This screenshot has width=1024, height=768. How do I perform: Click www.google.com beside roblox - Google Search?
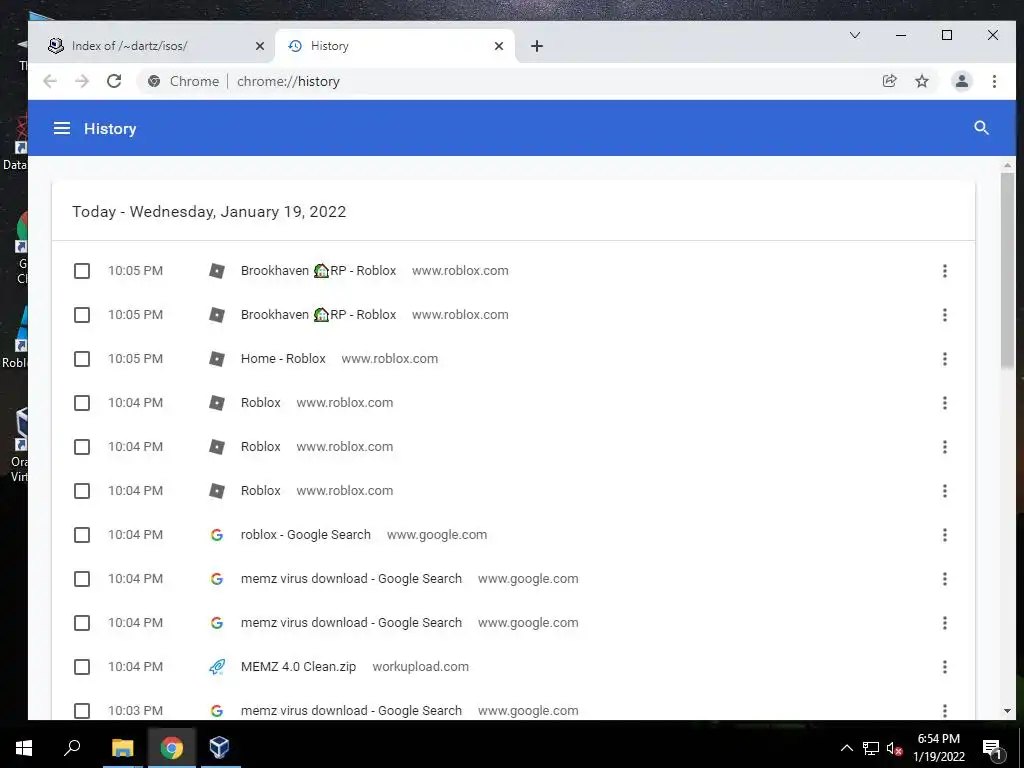(x=437, y=535)
